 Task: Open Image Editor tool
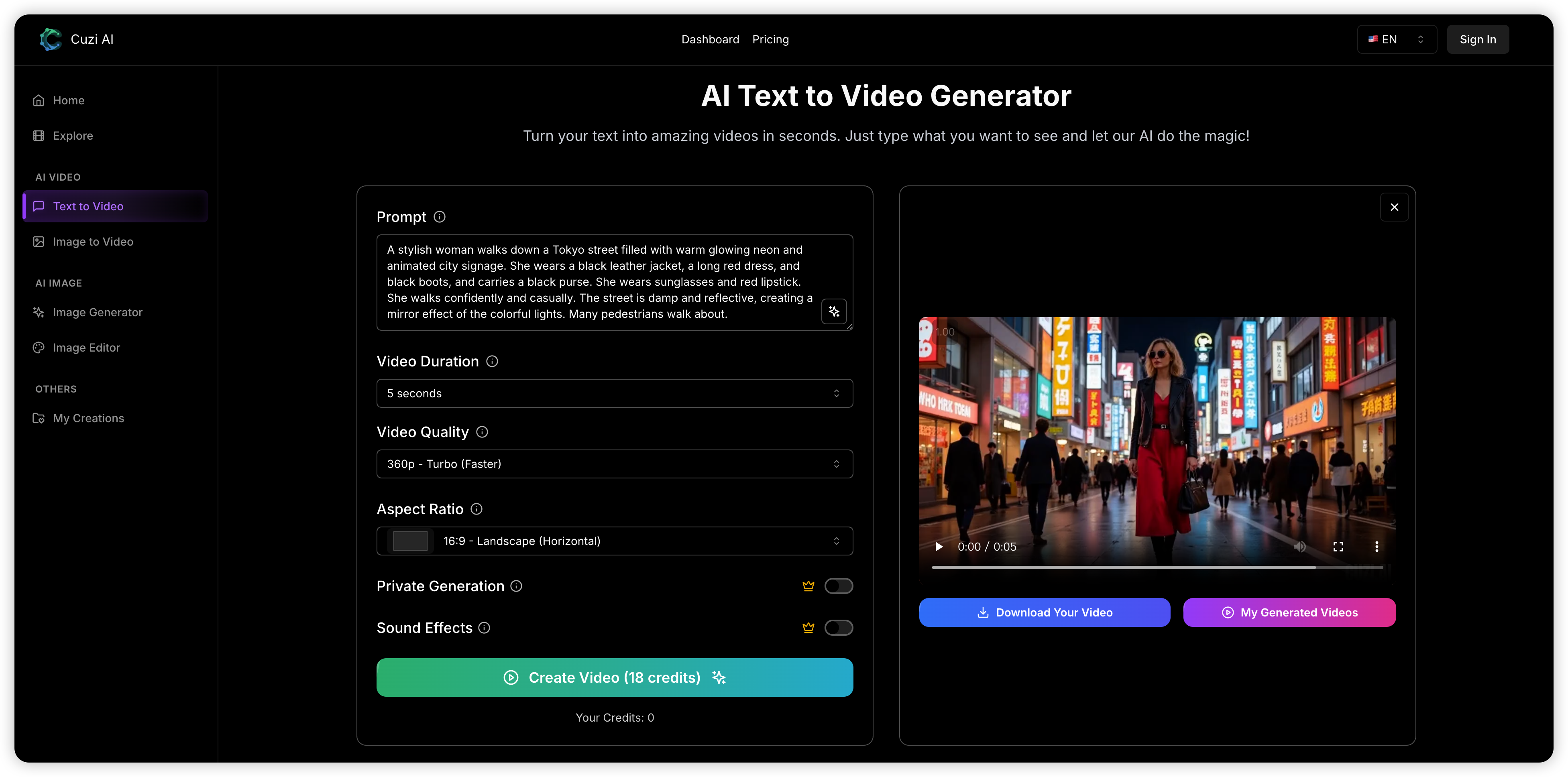click(x=116, y=348)
